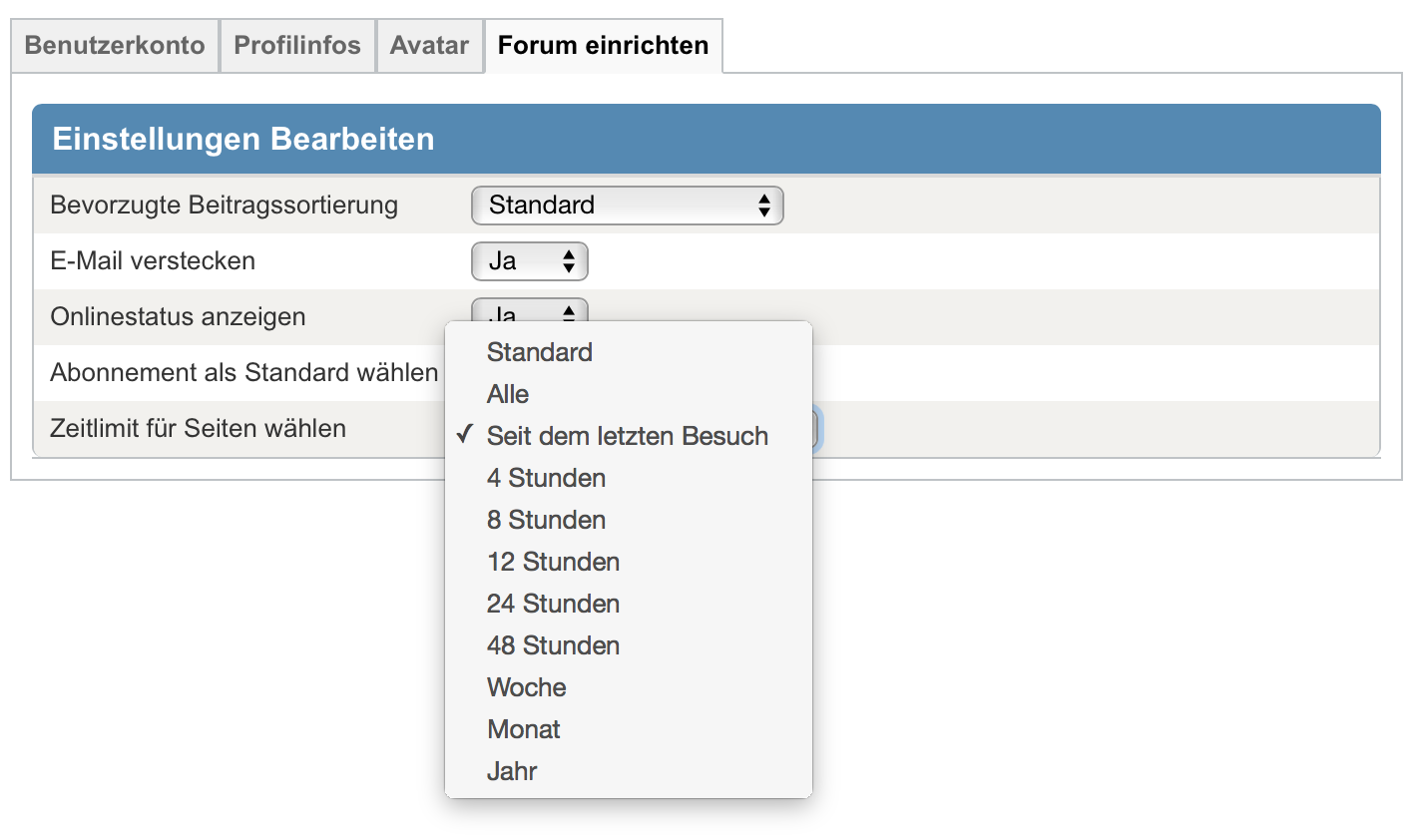The width and height of the screenshot is (1421, 840).
Task: Choose 48 Stunden from dropdown list
Action: tap(553, 645)
